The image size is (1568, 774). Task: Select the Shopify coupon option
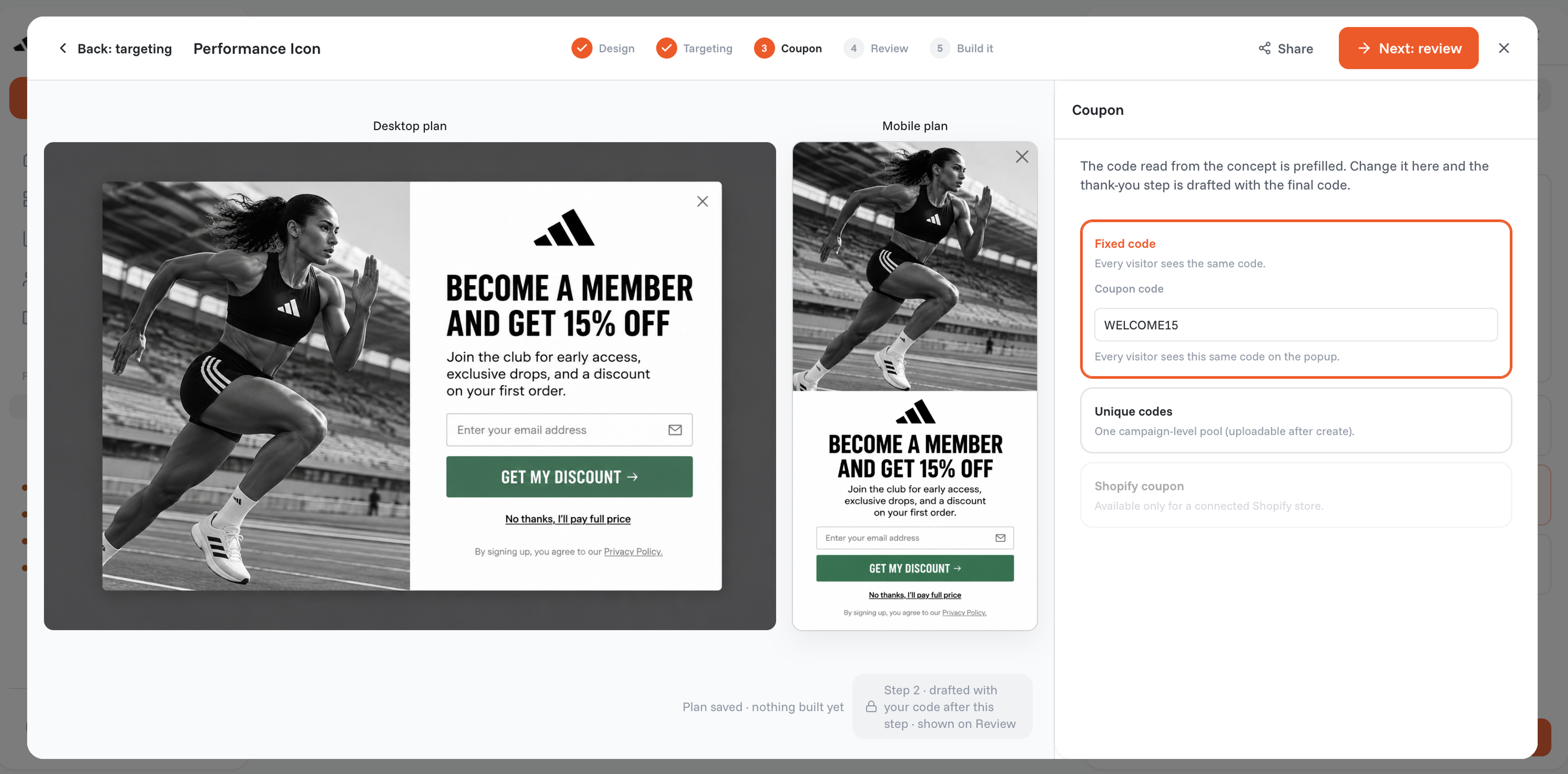[1296, 495]
